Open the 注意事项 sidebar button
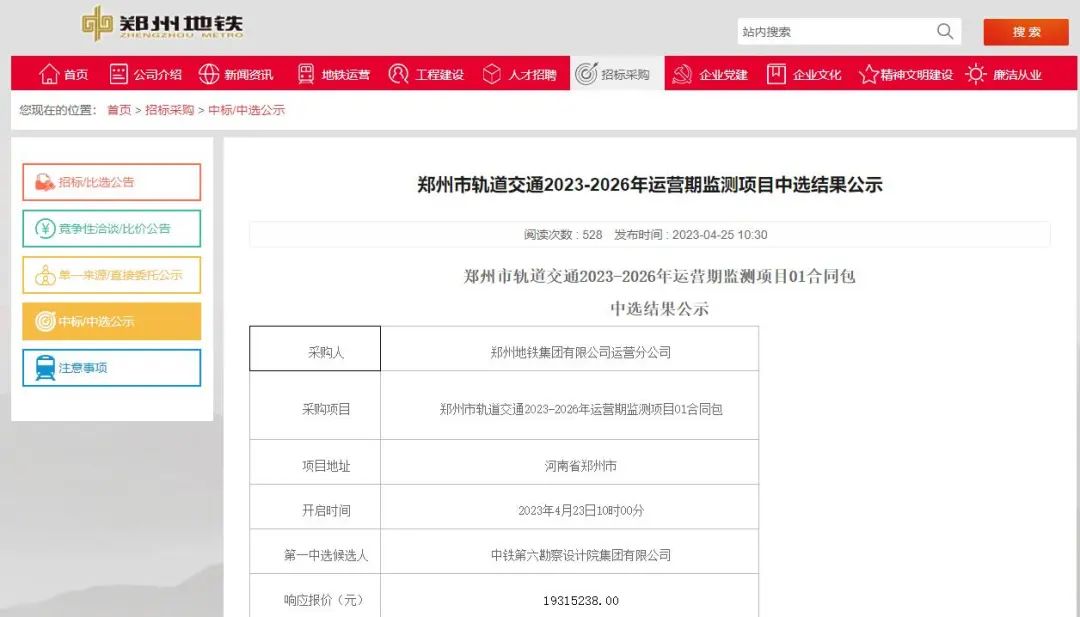The height and width of the screenshot is (617, 1080). (112, 368)
